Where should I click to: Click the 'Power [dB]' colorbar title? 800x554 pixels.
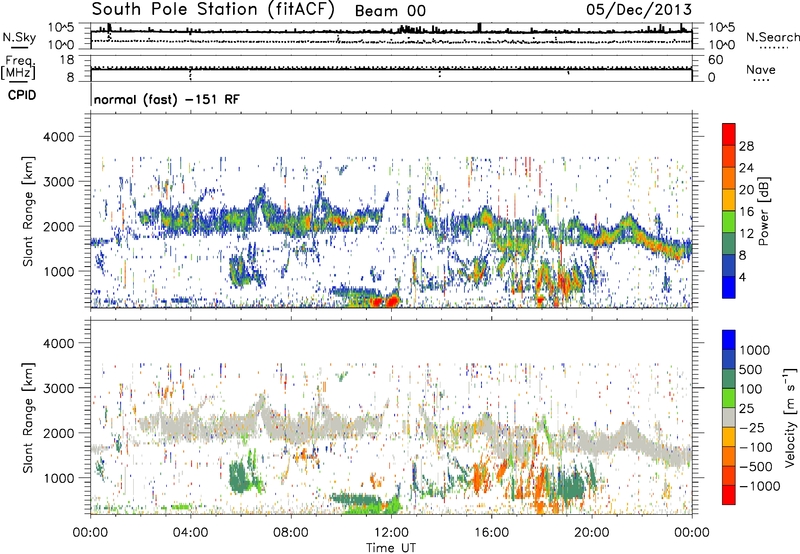coord(764,211)
